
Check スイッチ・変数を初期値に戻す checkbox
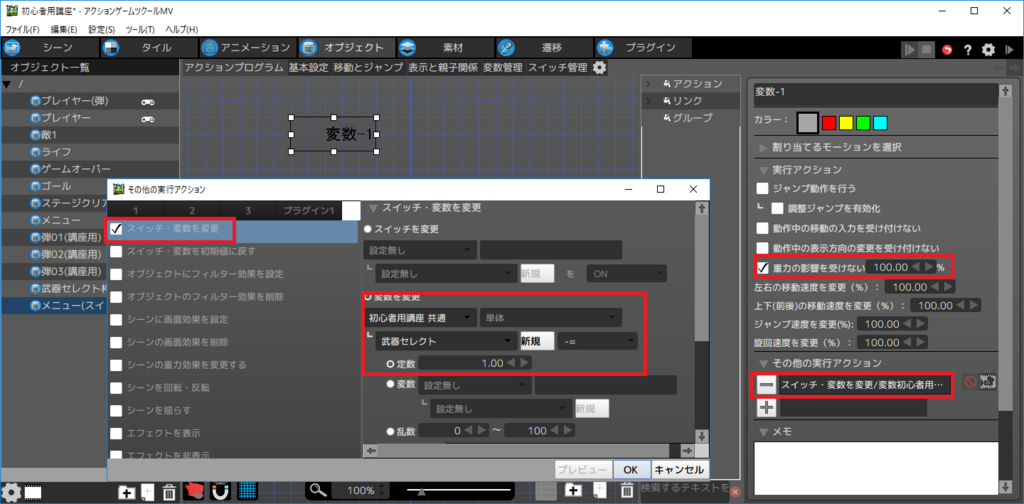[x=116, y=251]
